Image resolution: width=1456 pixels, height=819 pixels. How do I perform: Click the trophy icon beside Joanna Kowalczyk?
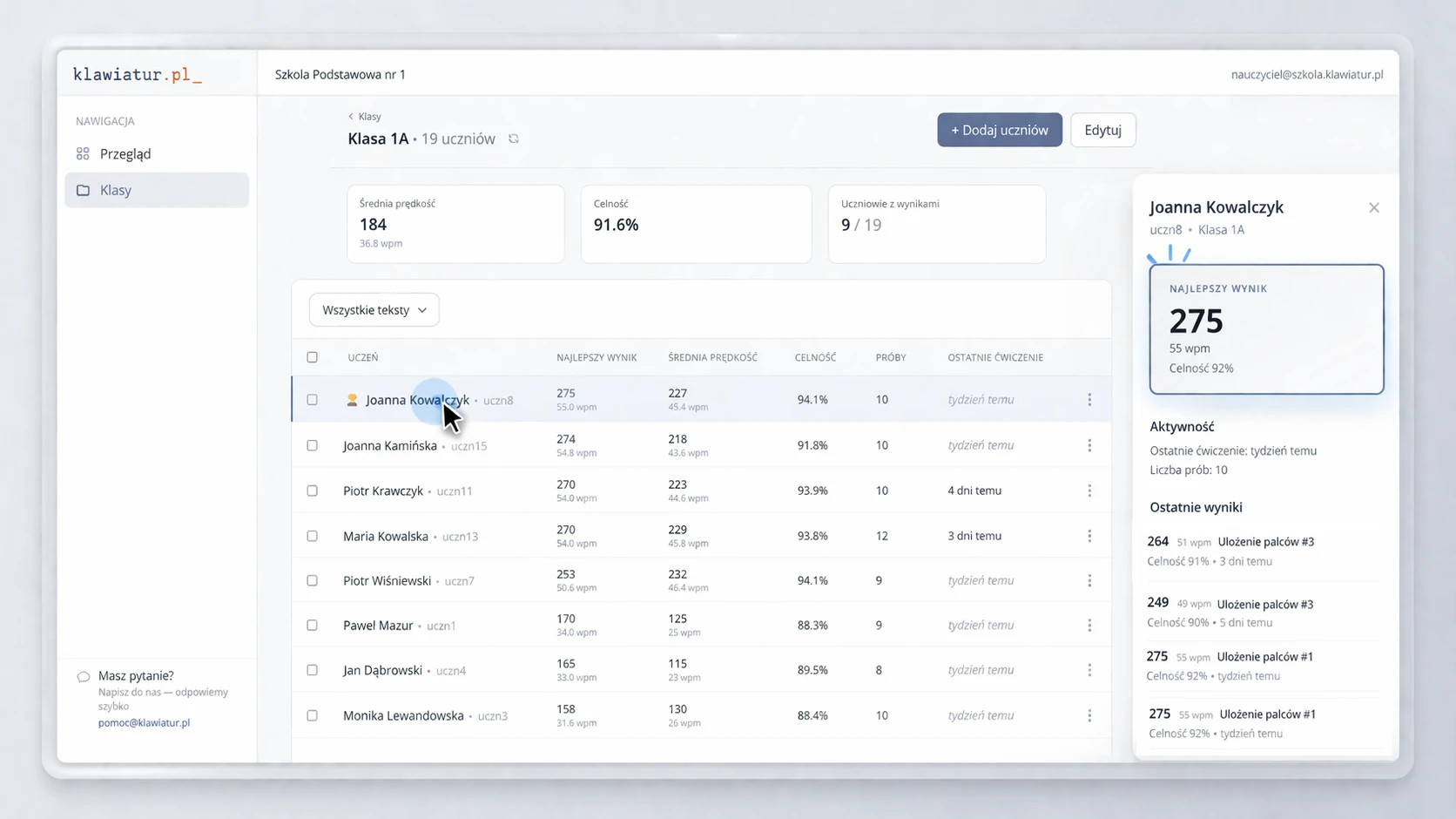(x=352, y=400)
